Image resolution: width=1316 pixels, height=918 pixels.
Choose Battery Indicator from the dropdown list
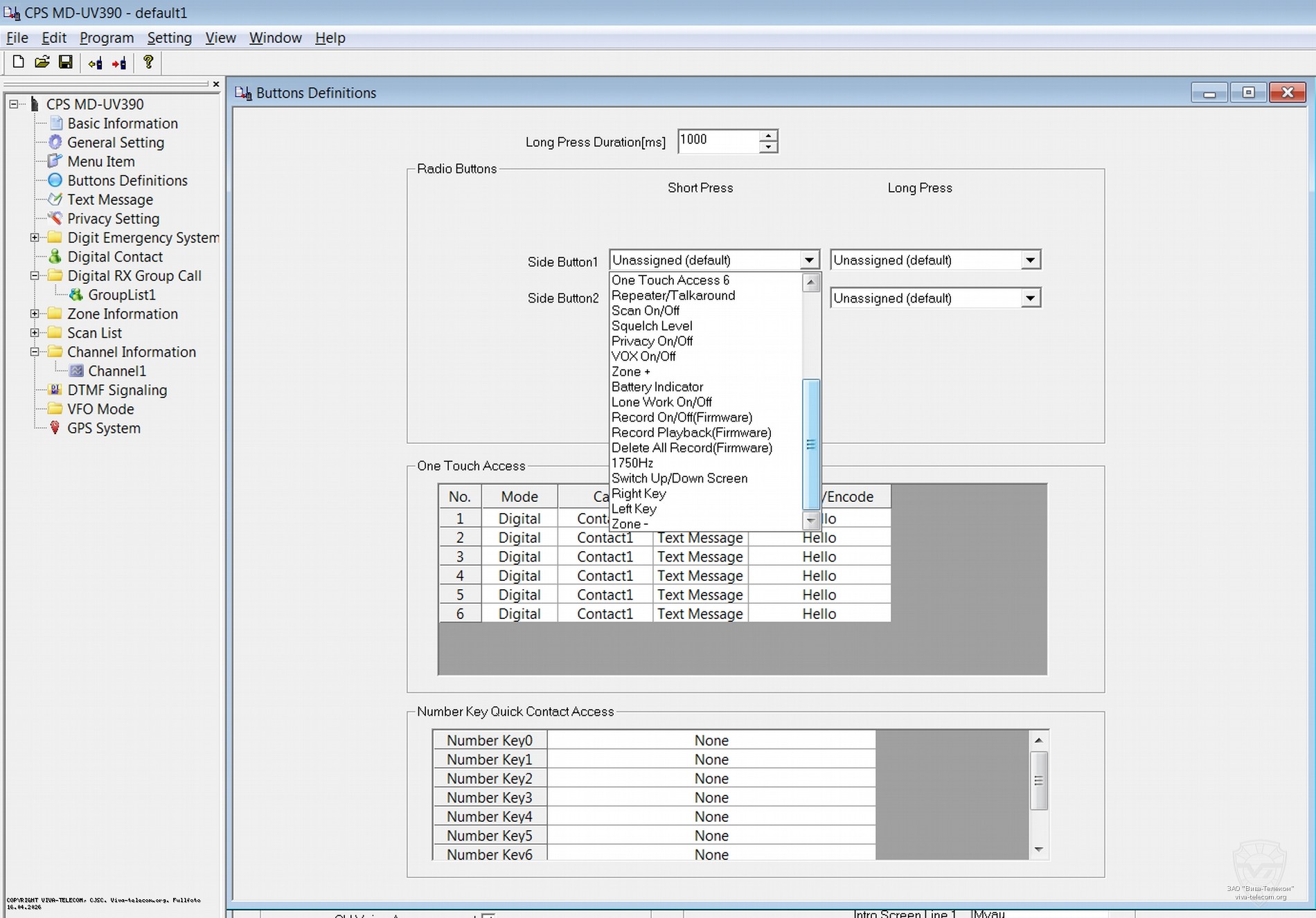pos(657,387)
